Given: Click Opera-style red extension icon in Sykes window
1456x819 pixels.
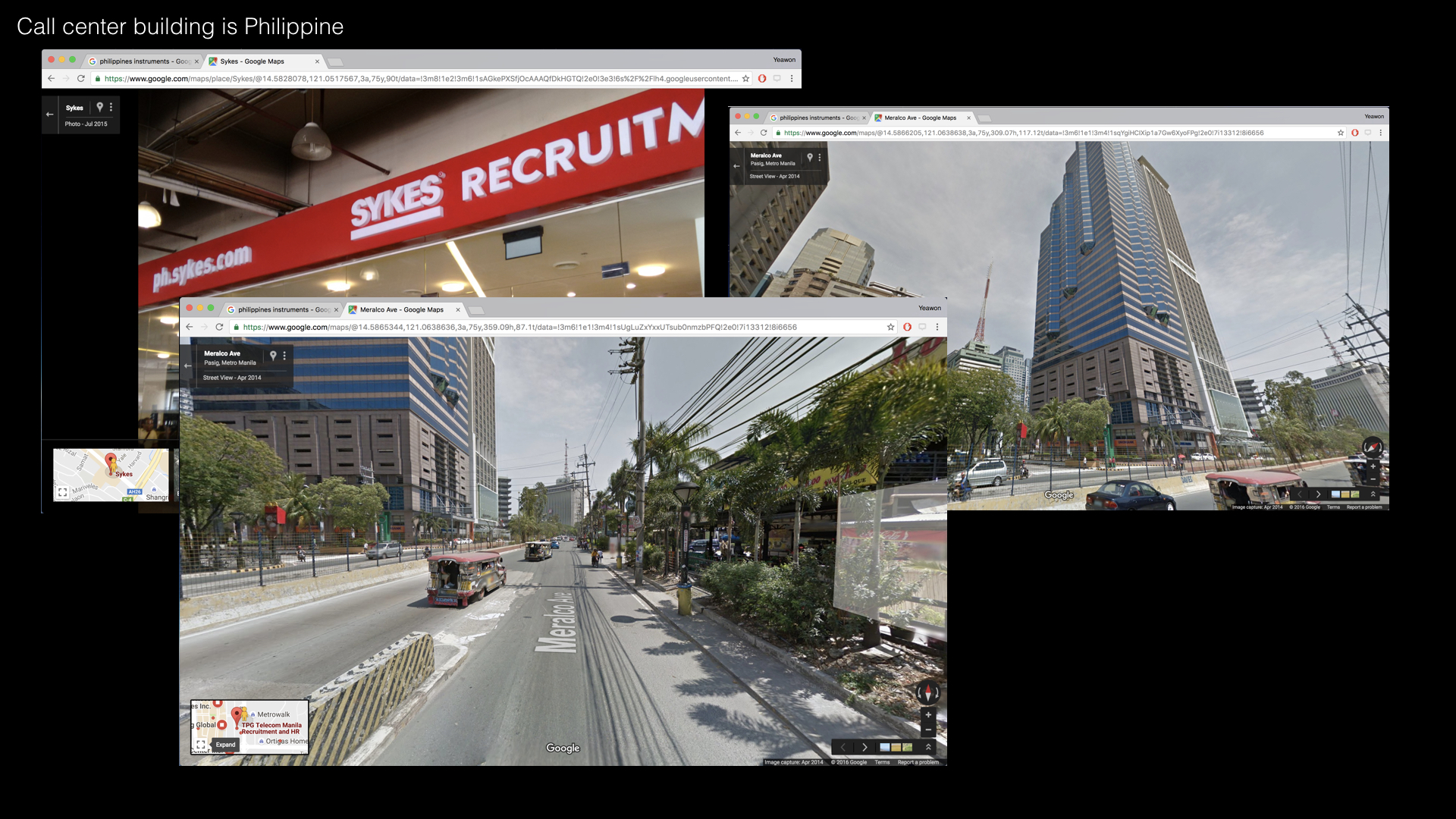Looking at the screenshot, I should [762, 79].
